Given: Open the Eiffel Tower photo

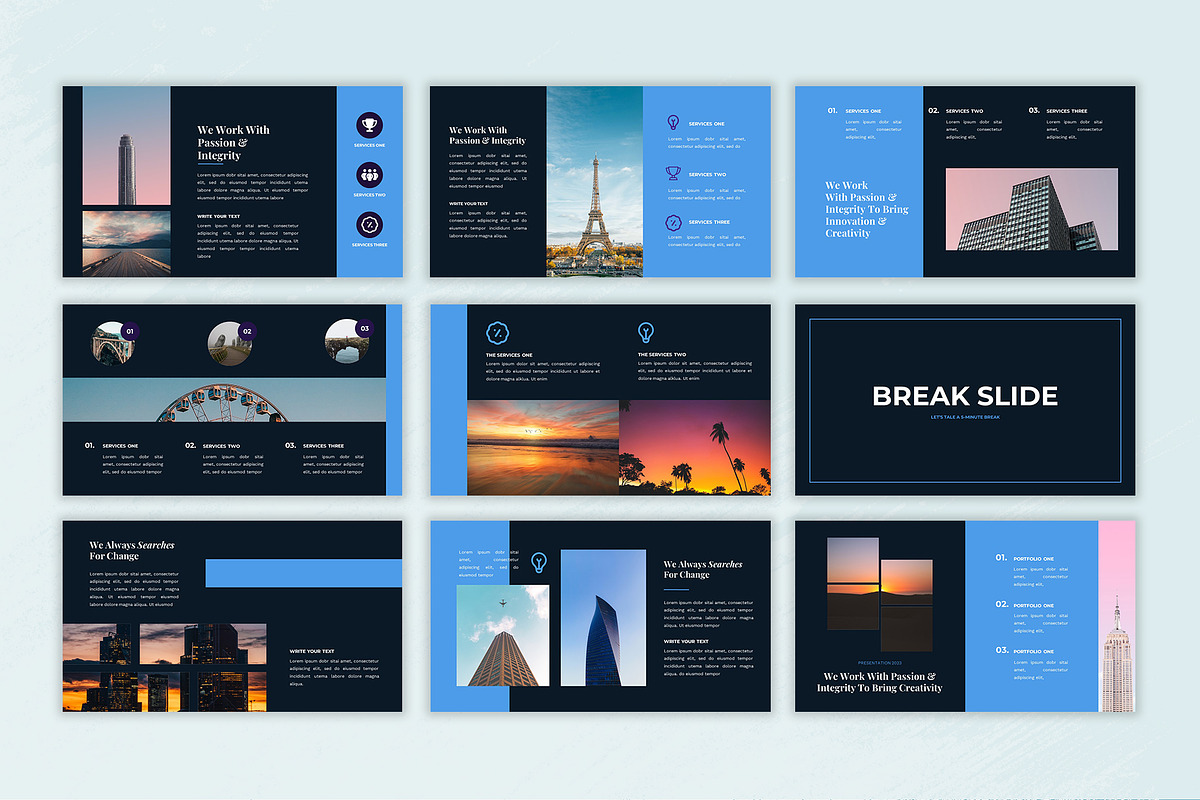Looking at the screenshot, I should pos(594,181).
